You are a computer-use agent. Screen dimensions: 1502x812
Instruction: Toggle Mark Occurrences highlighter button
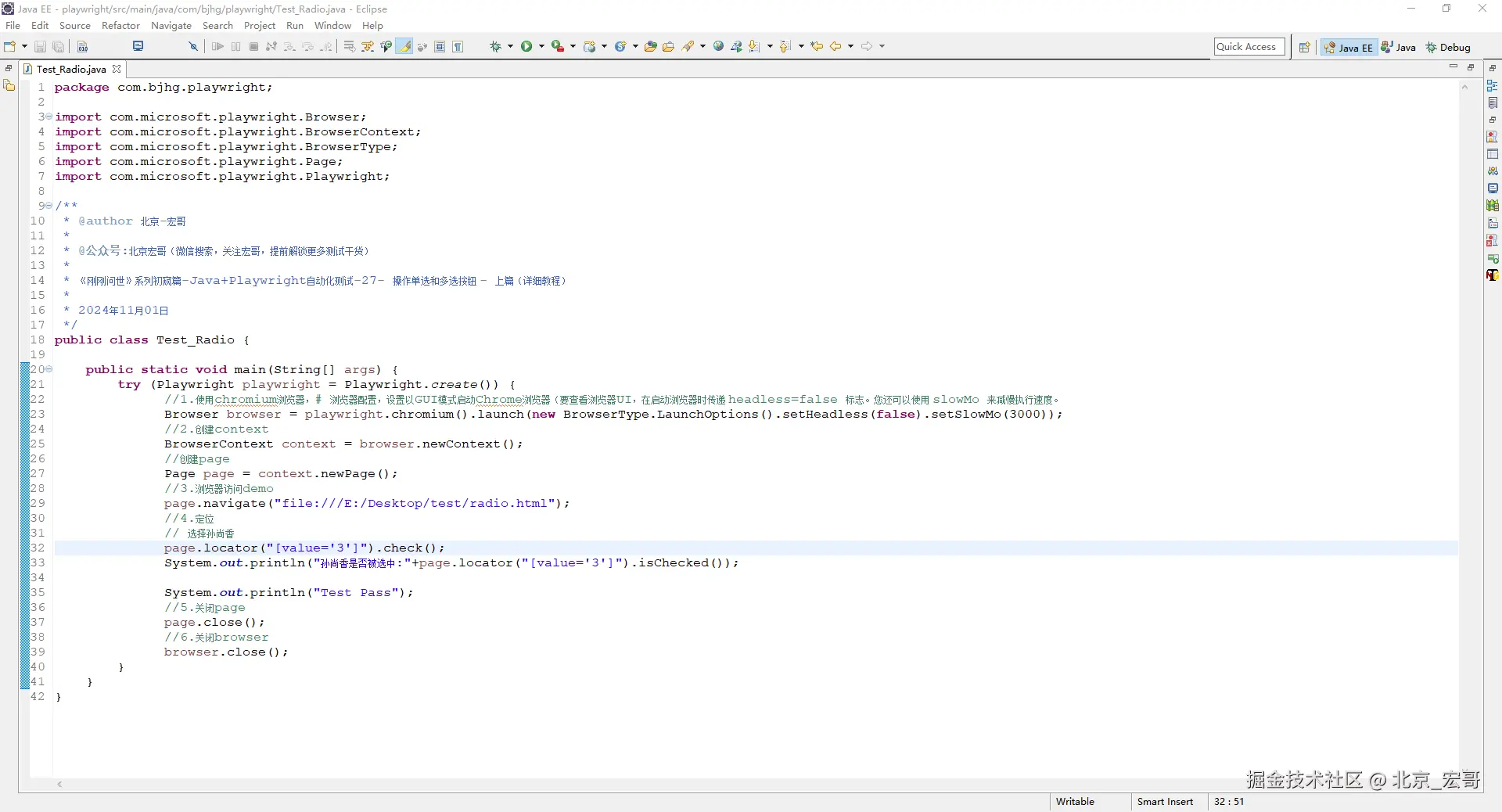pos(404,47)
